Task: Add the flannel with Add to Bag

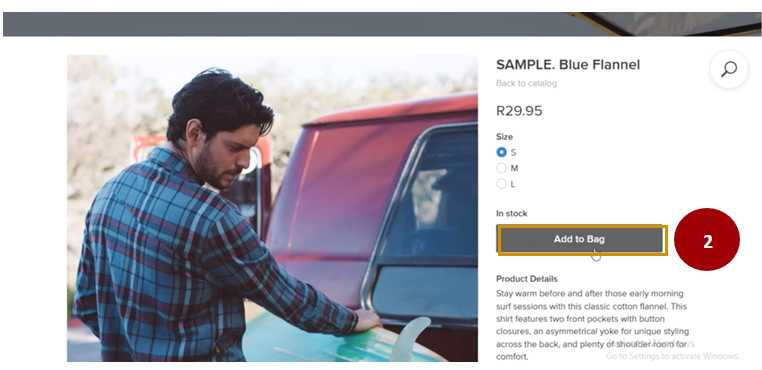Action: 579,239
